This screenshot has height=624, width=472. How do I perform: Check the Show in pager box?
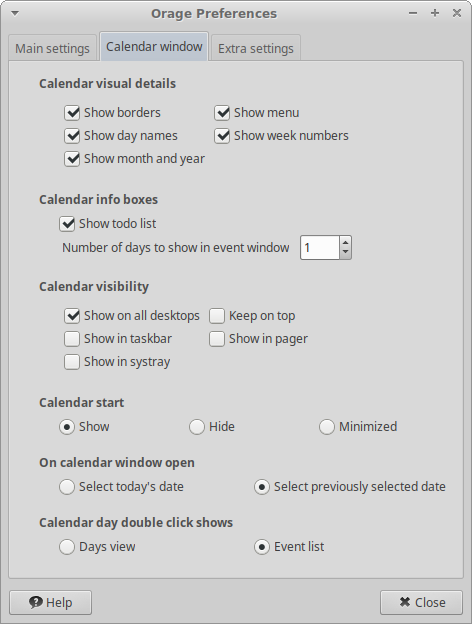[217, 339]
